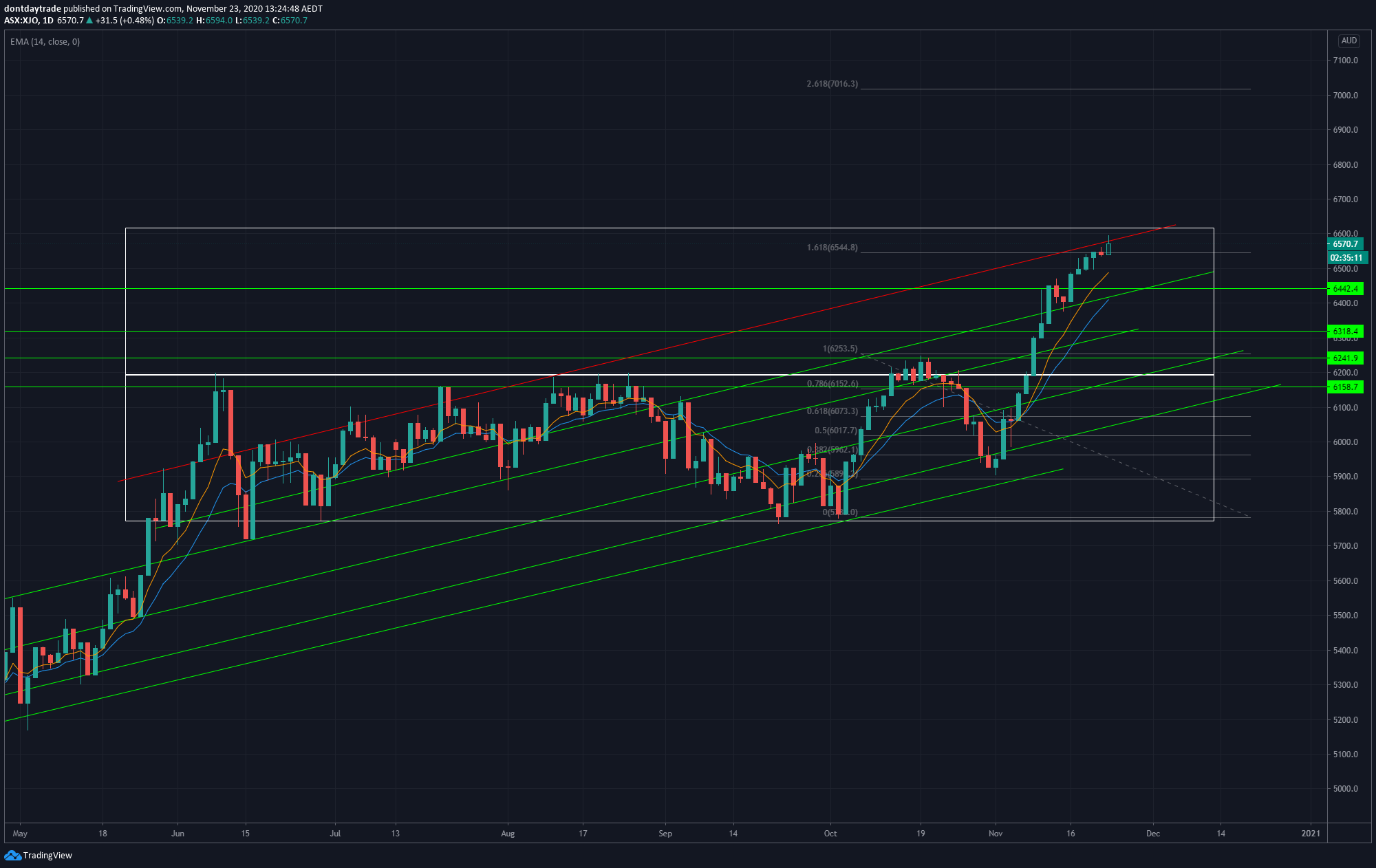The image size is (1376, 868).
Task: Click the May label on time axis
Action: click(x=20, y=834)
